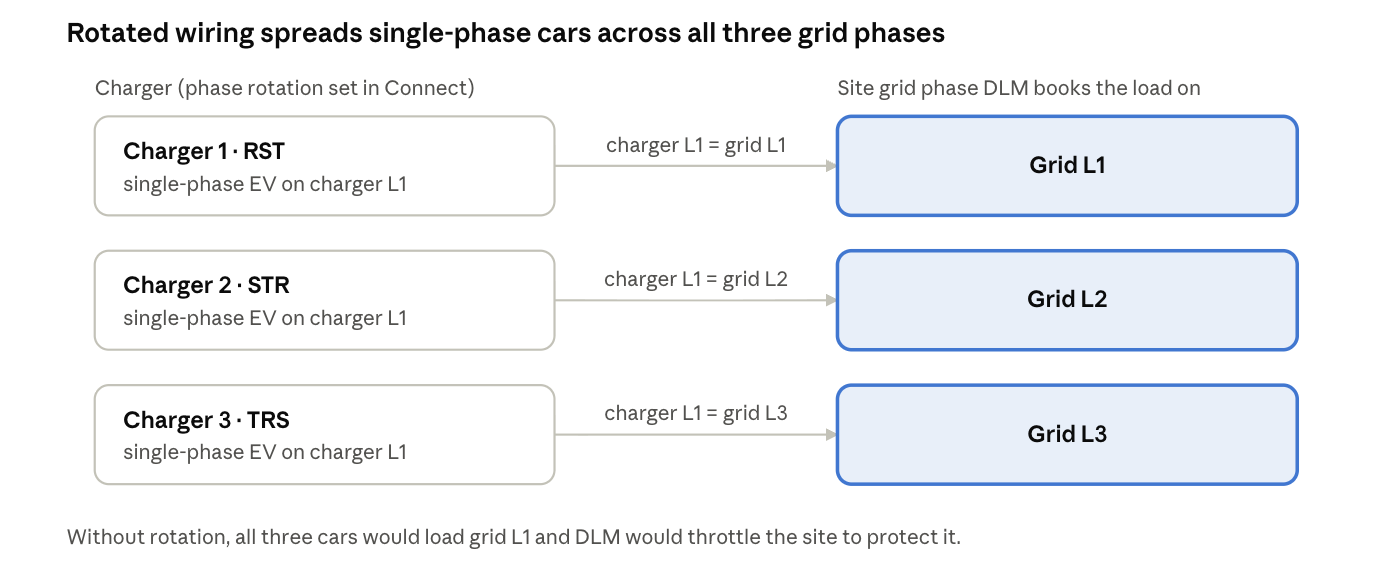Select the Charger 1 · RST box

pos(324,166)
